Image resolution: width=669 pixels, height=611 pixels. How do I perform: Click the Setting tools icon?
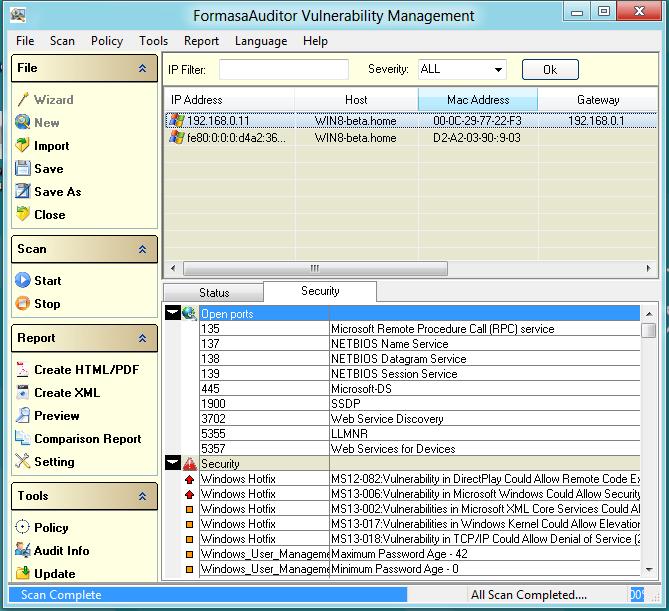click(23, 461)
